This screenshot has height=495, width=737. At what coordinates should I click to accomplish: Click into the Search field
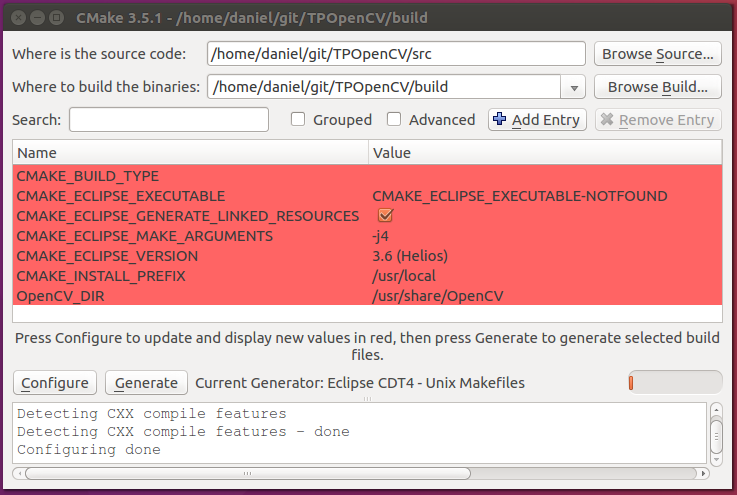tap(169, 120)
